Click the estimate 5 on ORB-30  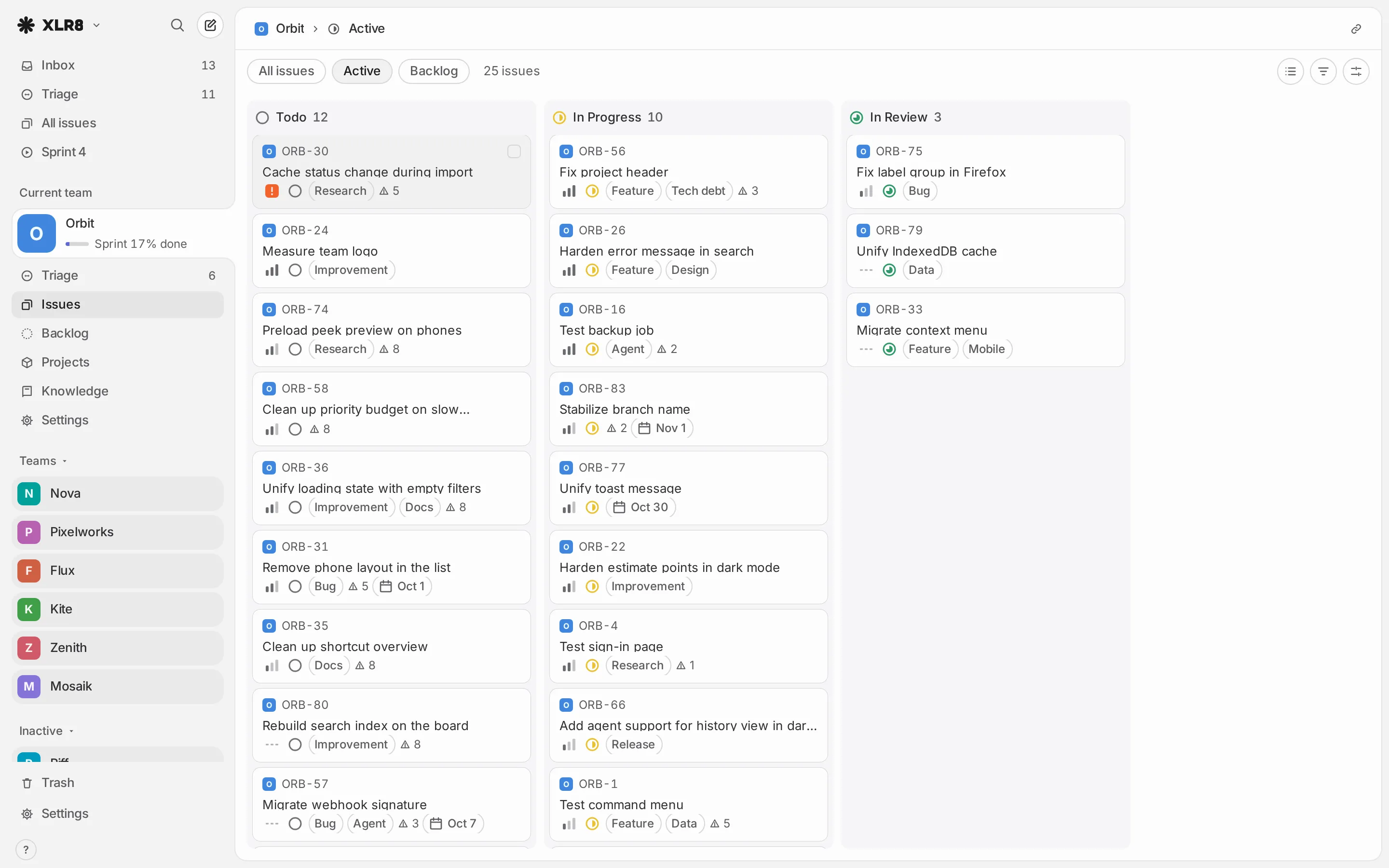390,191
